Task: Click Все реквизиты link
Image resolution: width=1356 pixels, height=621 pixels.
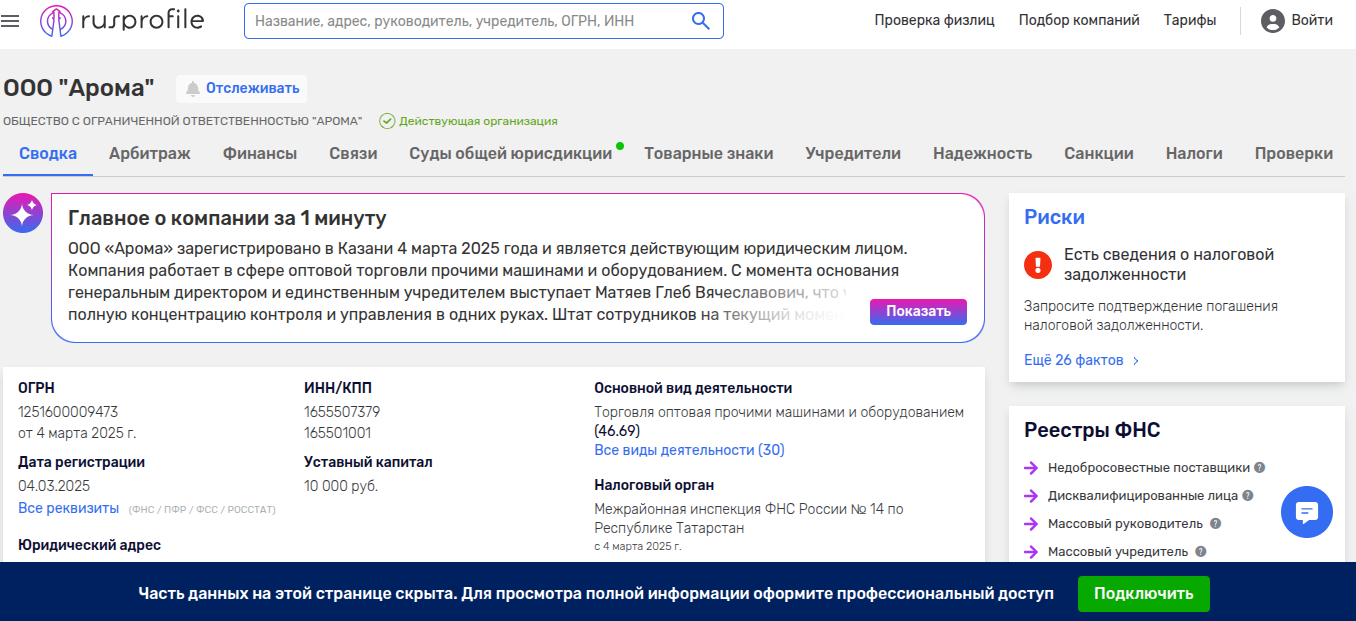Action: coord(68,508)
